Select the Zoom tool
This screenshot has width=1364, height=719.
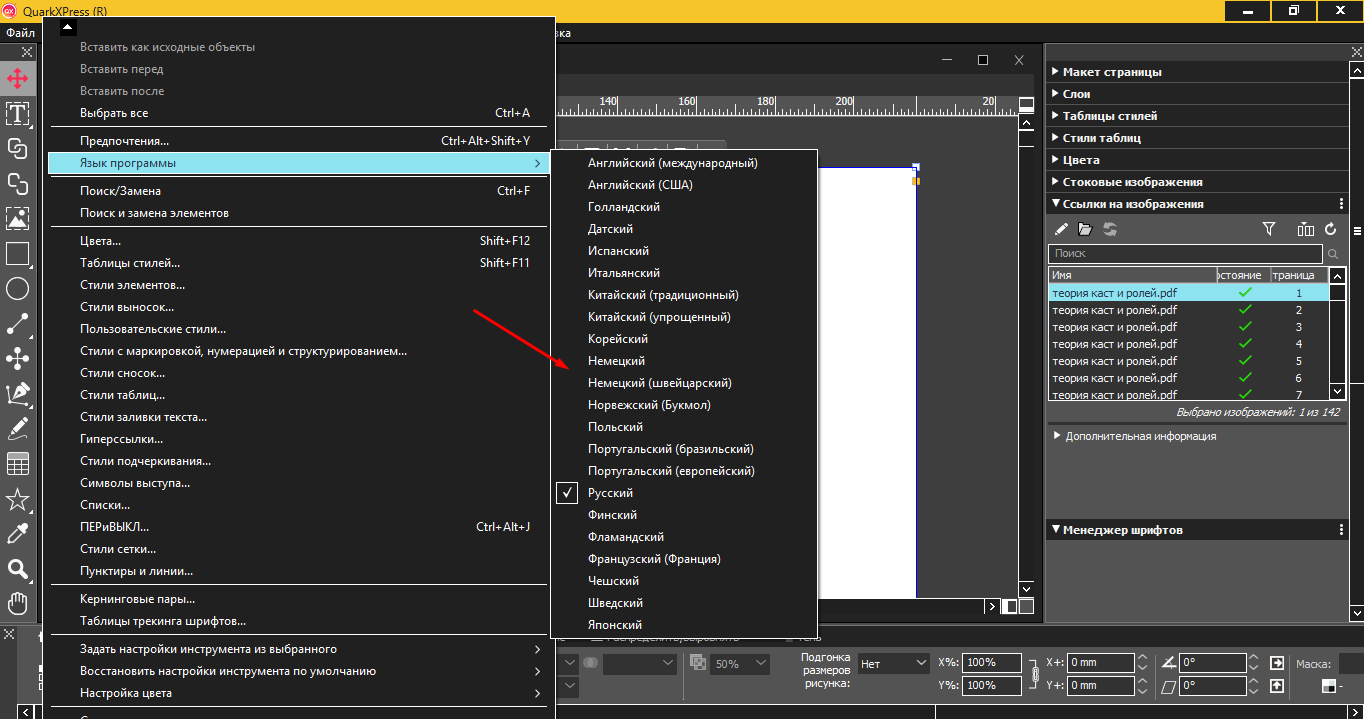[17, 569]
